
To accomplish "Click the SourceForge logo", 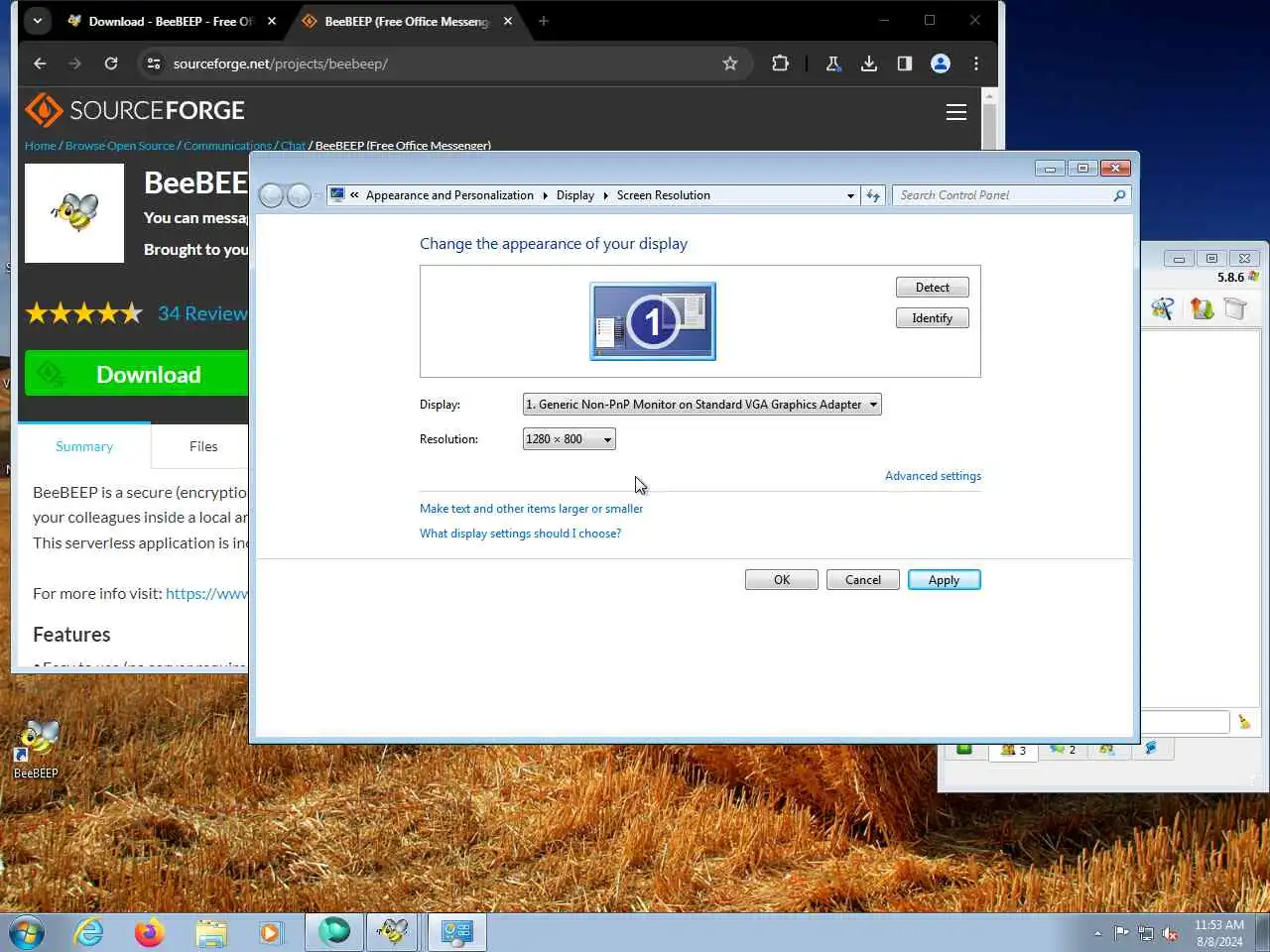I will click(135, 110).
